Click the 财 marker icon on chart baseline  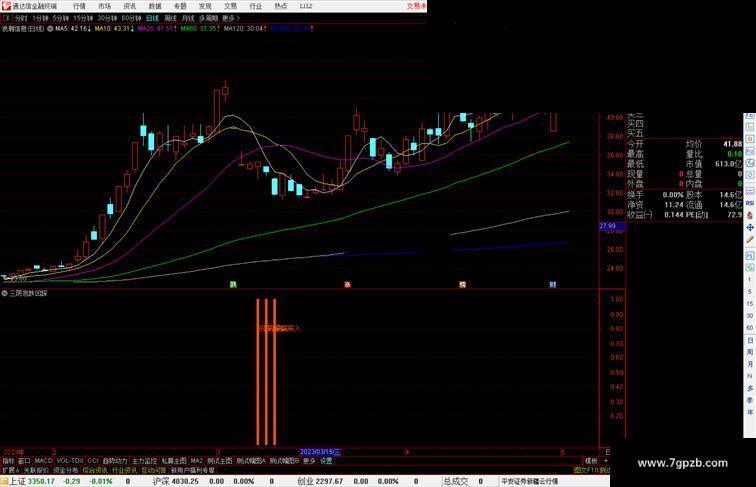(553, 284)
